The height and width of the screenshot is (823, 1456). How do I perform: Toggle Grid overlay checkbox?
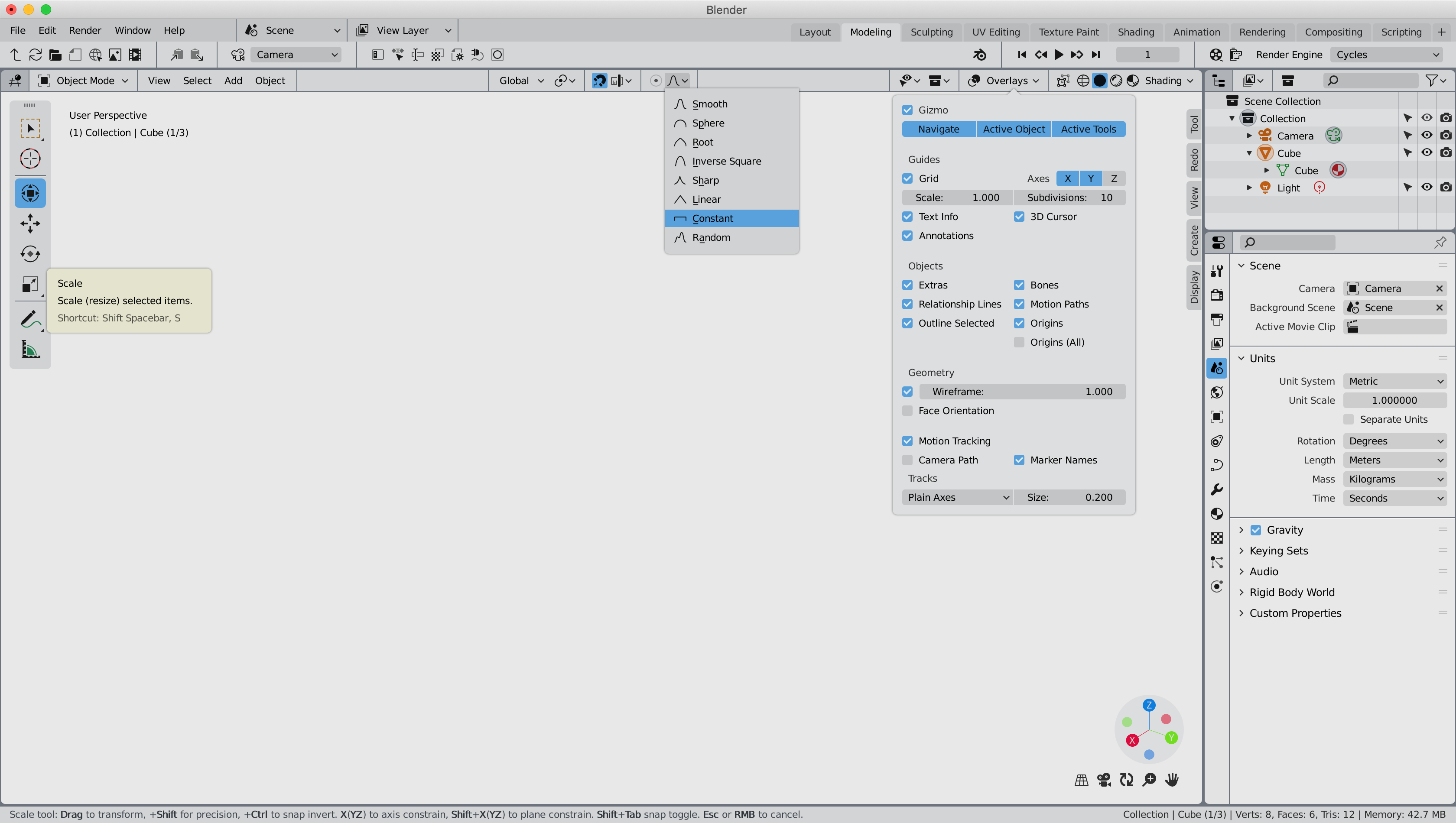pos(907,178)
